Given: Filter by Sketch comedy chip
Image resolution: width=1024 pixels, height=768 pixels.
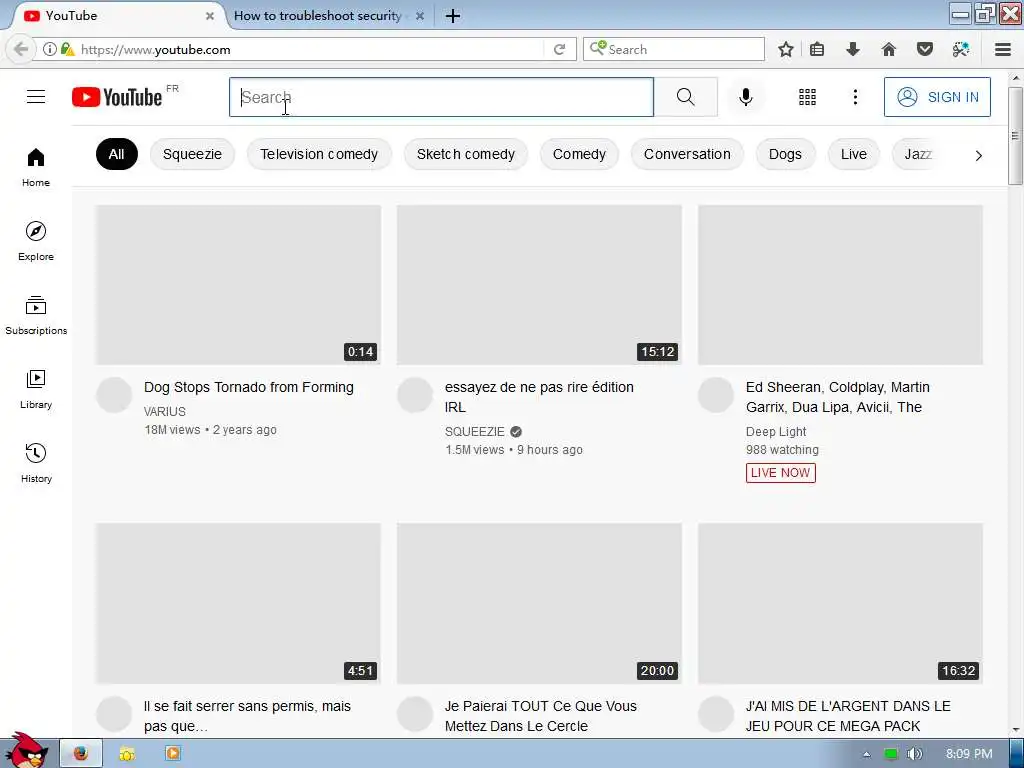Looking at the screenshot, I should point(466,154).
